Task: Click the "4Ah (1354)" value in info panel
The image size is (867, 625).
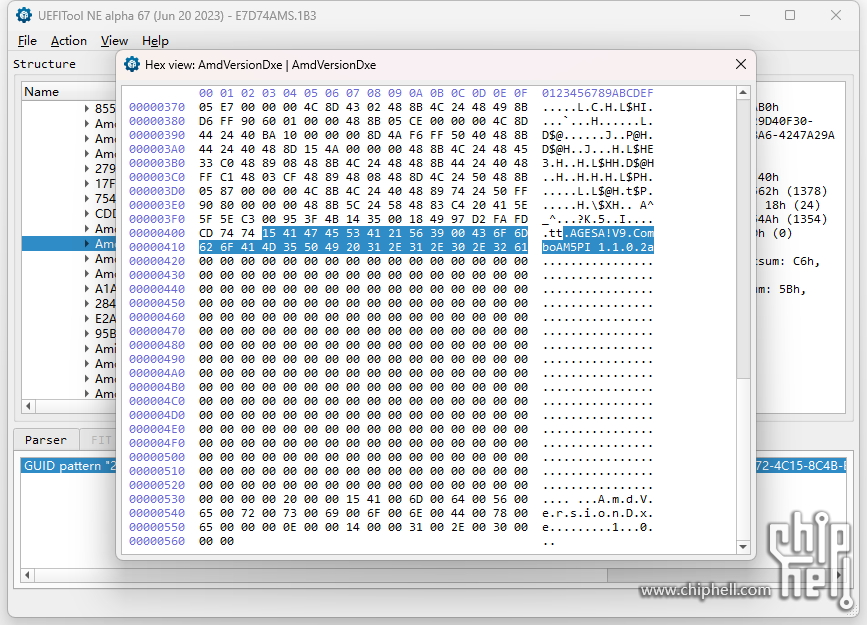Action: point(792,219)
